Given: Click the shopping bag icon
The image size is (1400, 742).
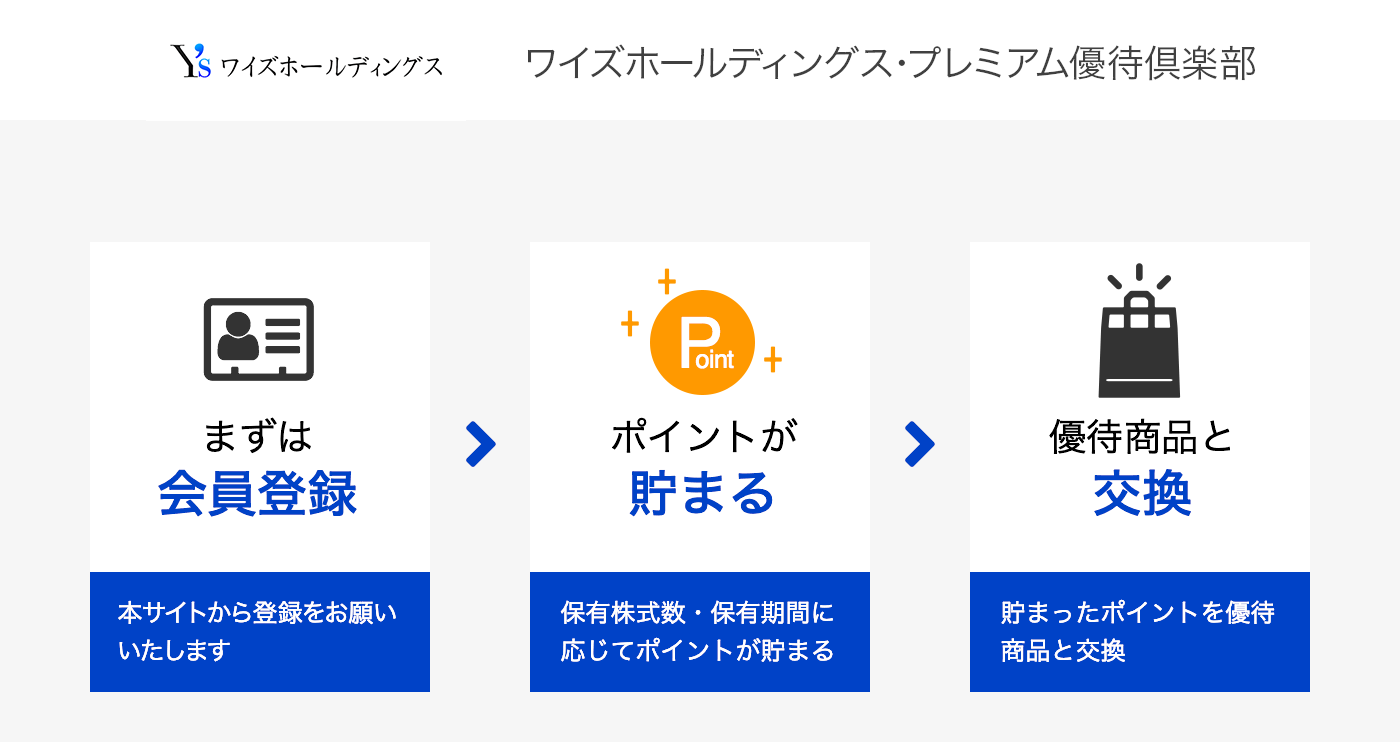Looking at the screenshot, I should pos(1139,331).
